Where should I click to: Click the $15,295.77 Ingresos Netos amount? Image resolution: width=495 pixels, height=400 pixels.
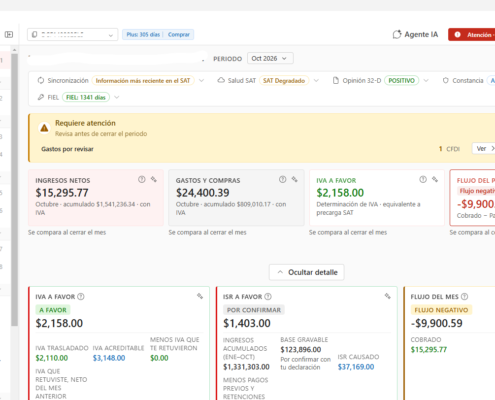[62, 193]
